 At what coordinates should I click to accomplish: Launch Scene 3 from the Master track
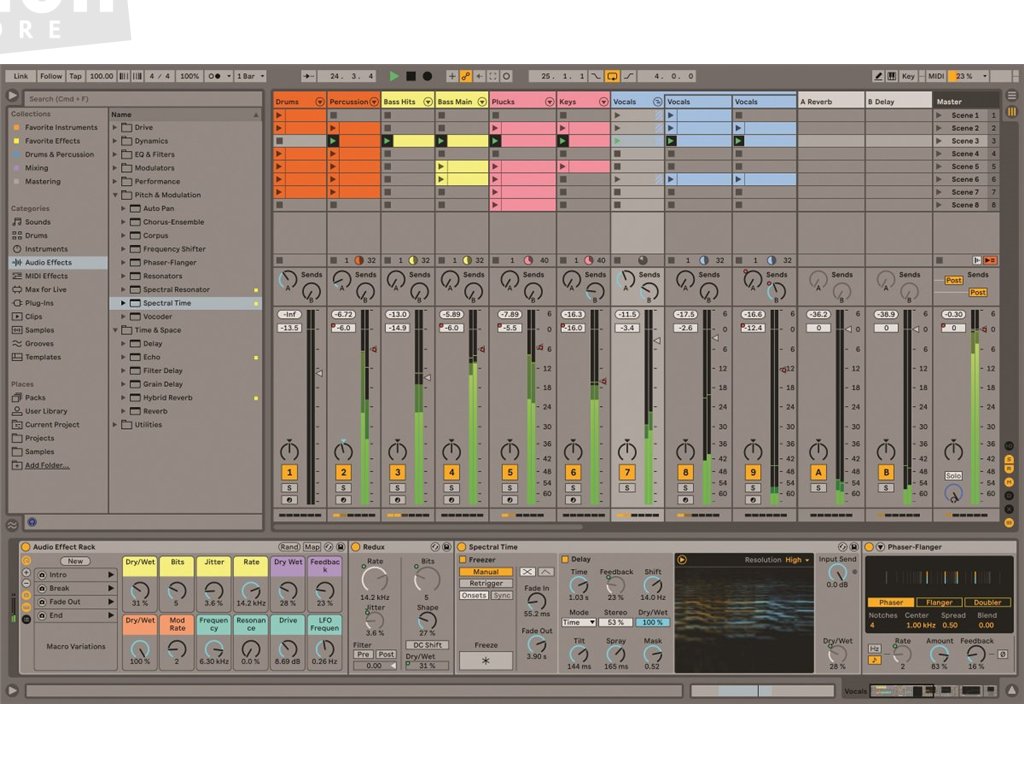click(x=938, y=141)
